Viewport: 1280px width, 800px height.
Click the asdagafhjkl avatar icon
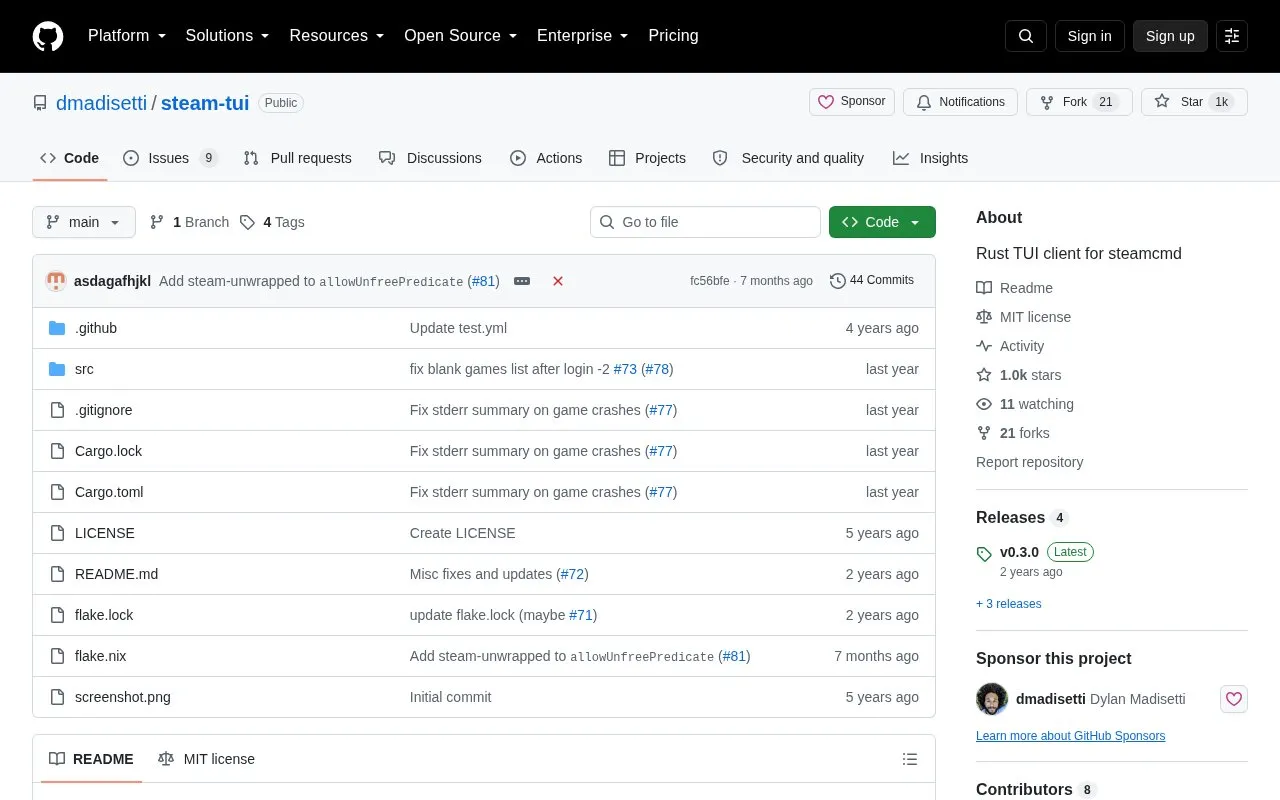point(56,281)
